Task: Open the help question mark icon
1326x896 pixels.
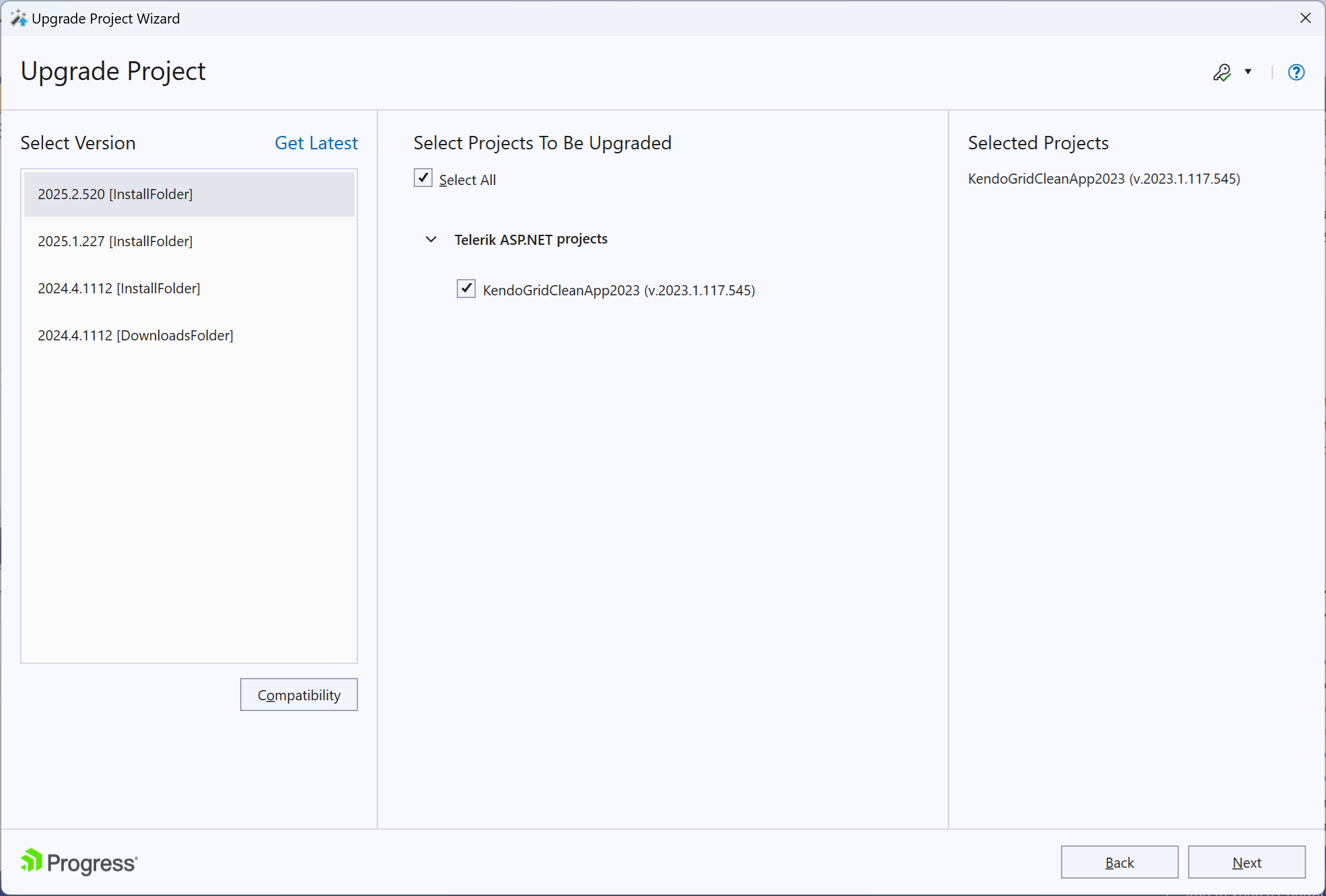Action: click(1296, 72)
